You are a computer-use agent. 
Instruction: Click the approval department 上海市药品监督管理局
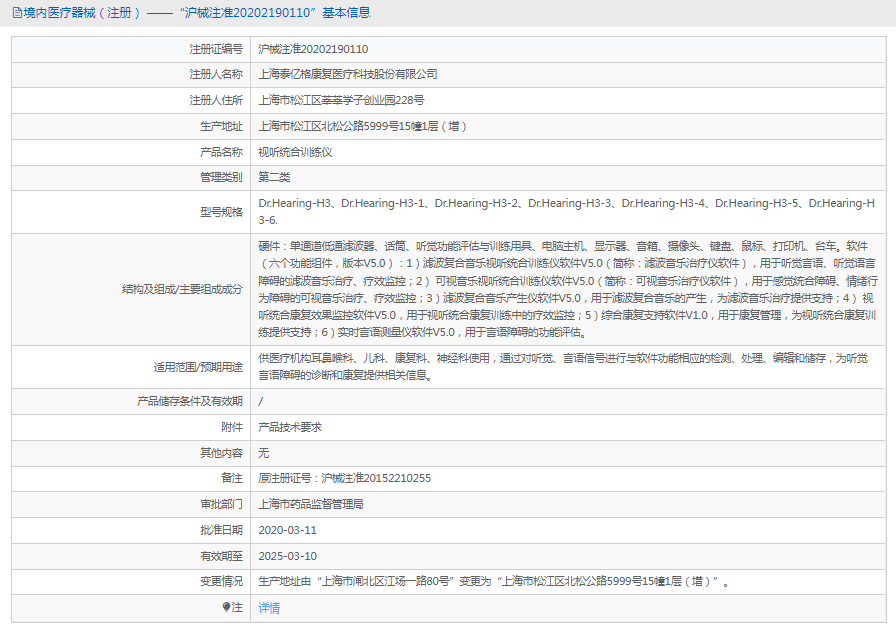click(310, 504)
